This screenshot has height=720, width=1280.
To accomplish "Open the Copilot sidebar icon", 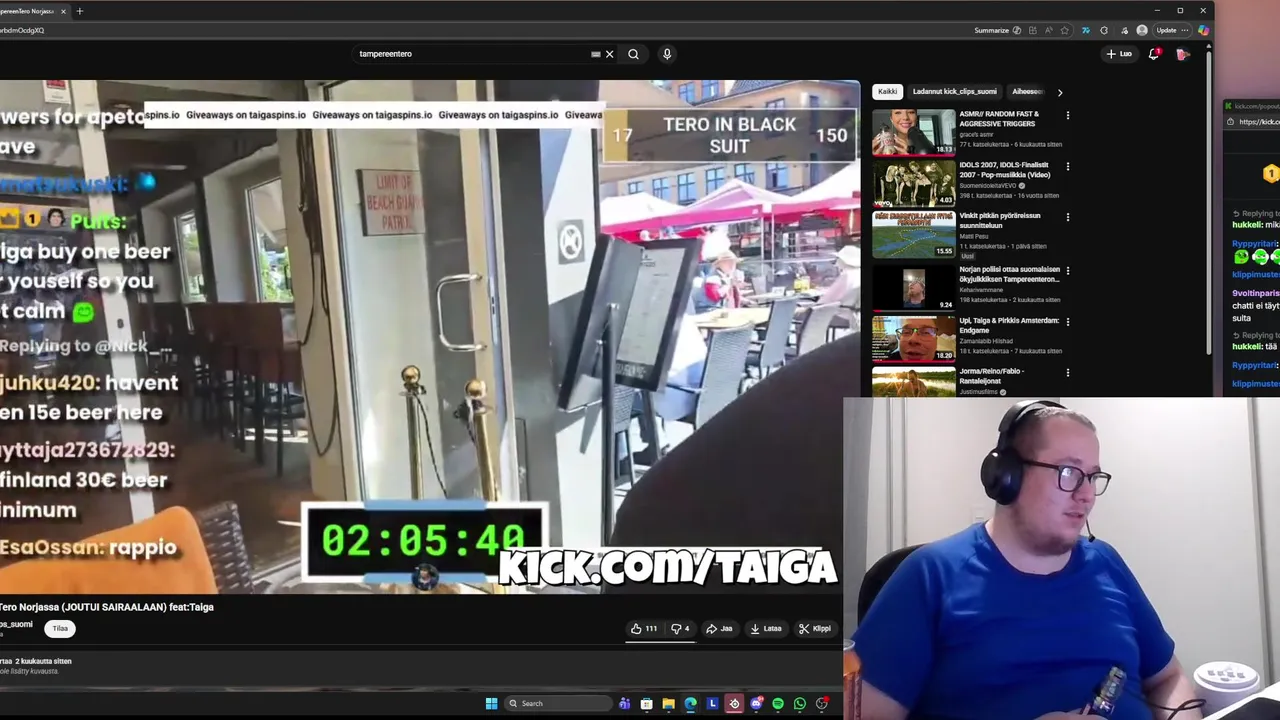I will (1204, 30).
